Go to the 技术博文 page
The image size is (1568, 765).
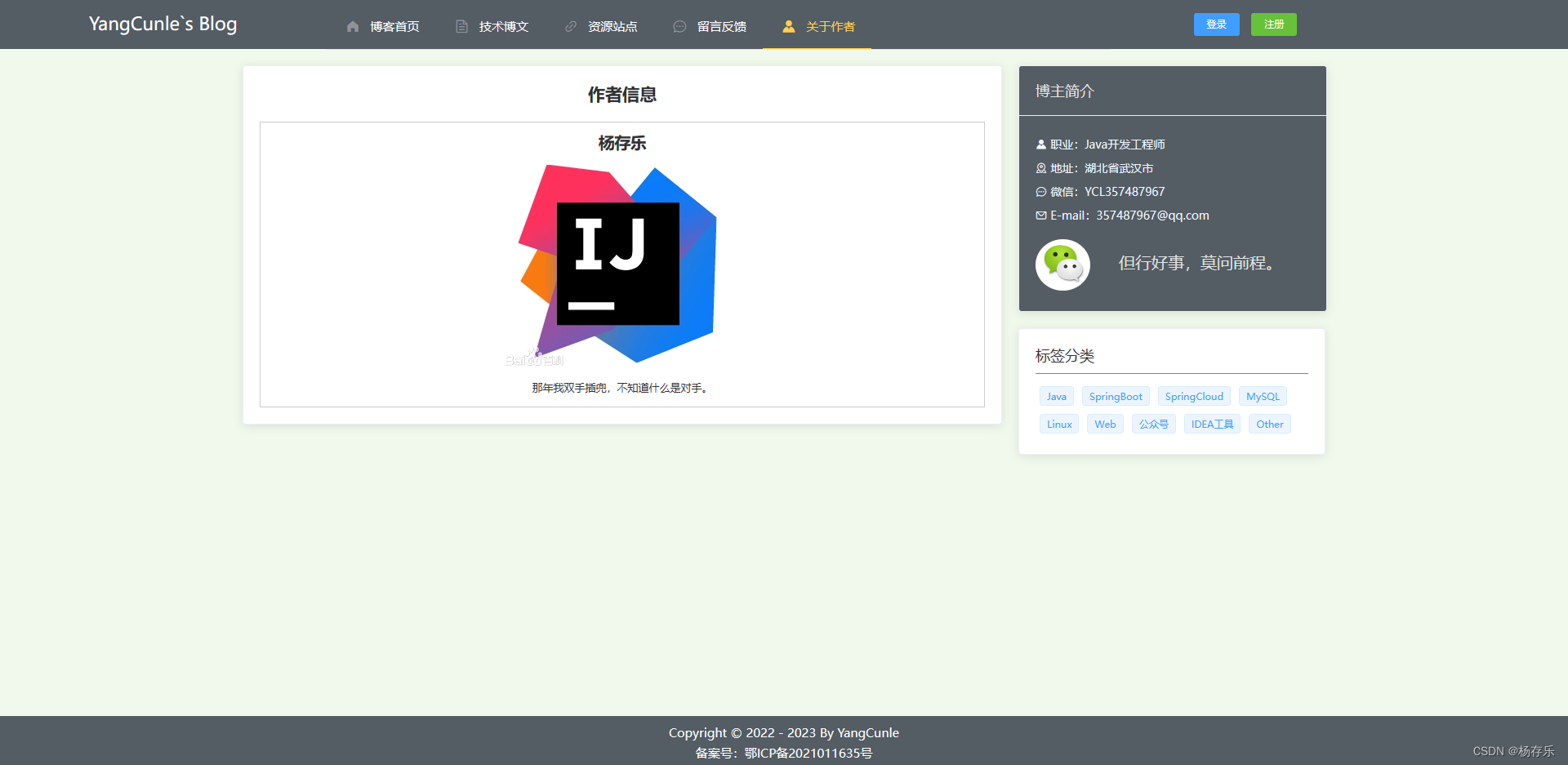(x=492, y=27)
